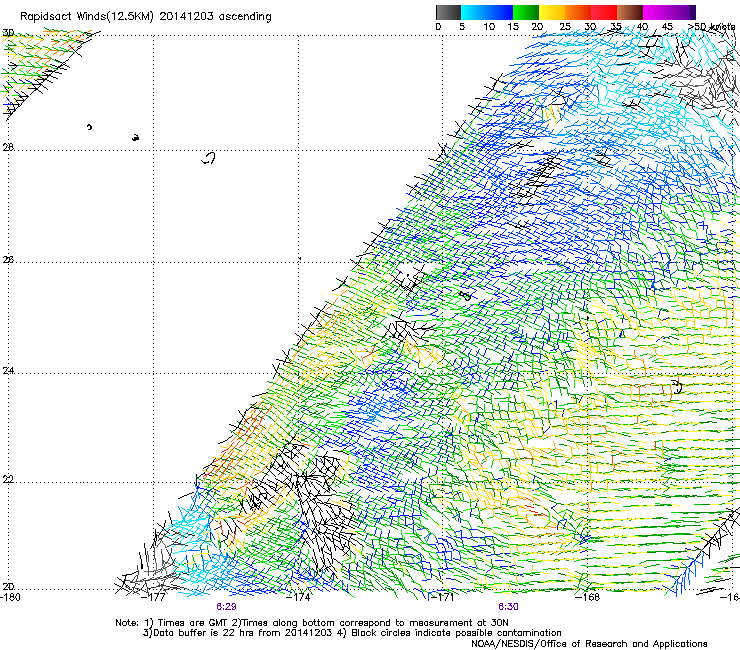Click the '>50 knots' legend label
The image size is (740, 650).
711,26
